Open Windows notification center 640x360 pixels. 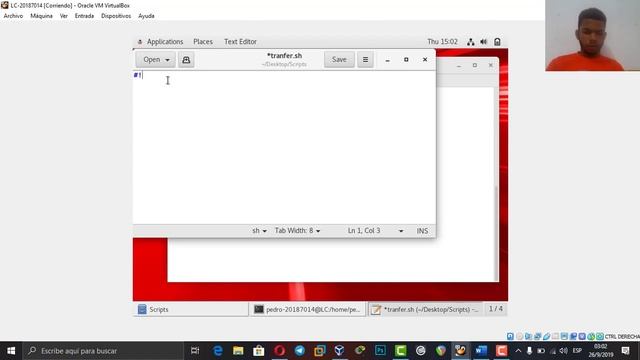point(625,351)
